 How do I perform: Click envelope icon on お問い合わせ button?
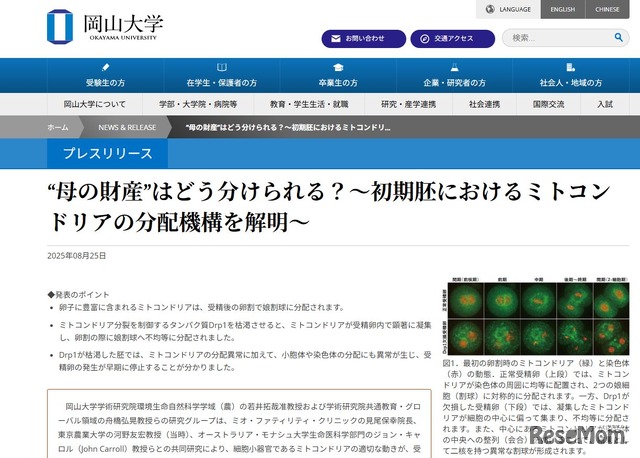click(336, 39)
